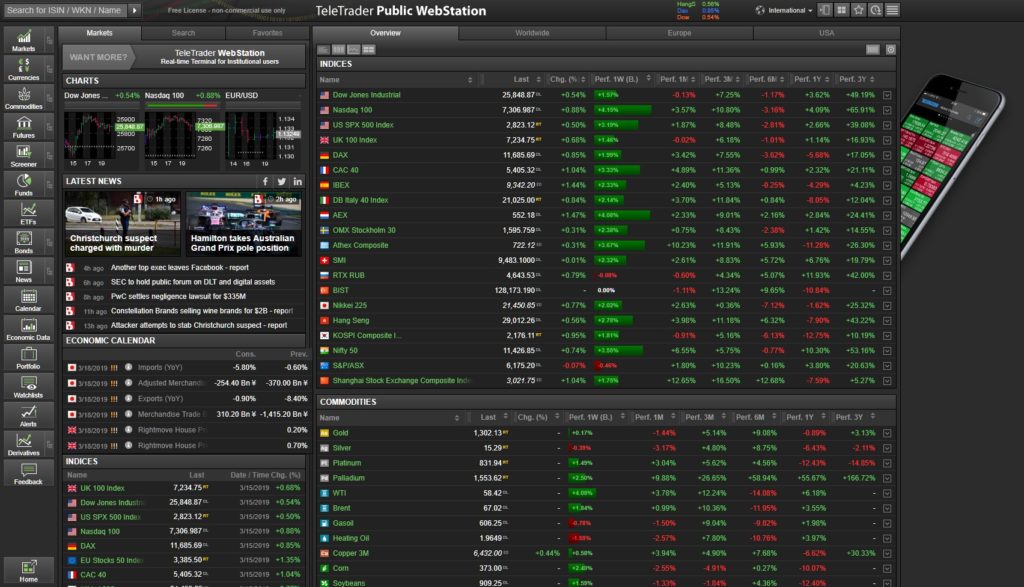Open the Facebook top exec news headline

click(x=180, y=268)
